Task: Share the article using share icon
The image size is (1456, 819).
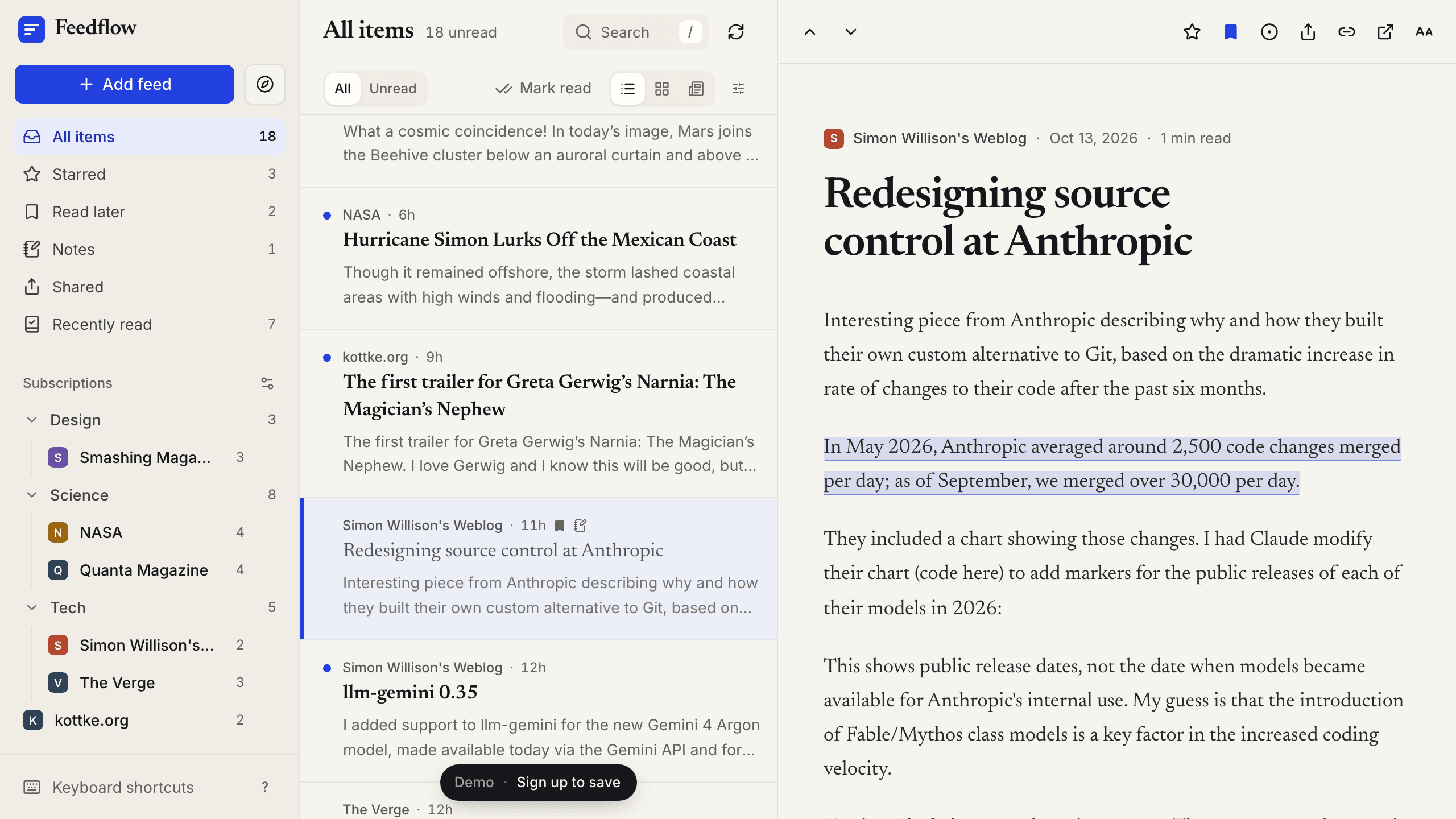Action: (x=1308, y=32)
